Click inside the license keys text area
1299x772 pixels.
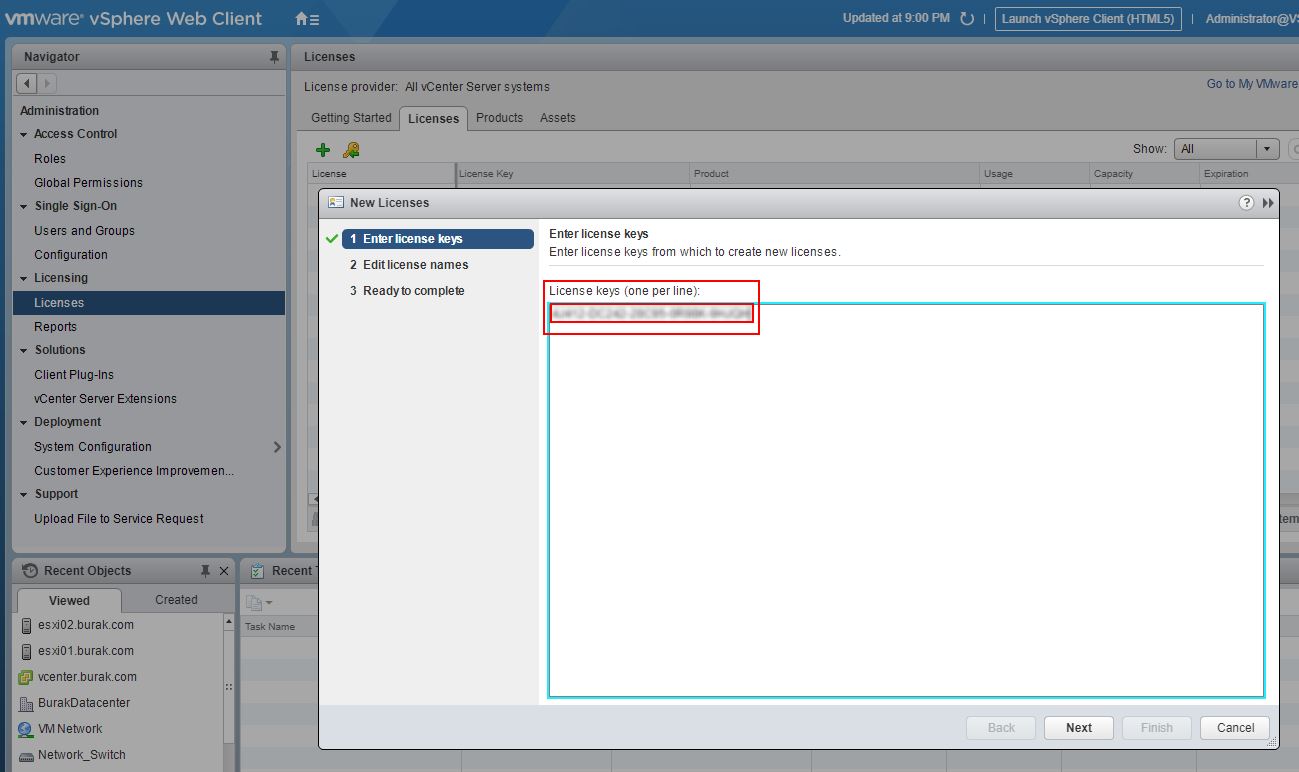coord(906,500)
